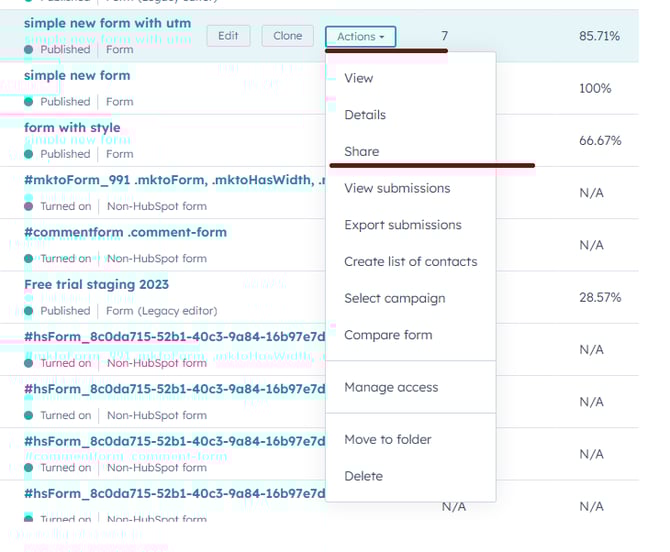This screenshot has height=552, width=670.
Task: Choose the Compare form option
Action: (x=388, y=335)
